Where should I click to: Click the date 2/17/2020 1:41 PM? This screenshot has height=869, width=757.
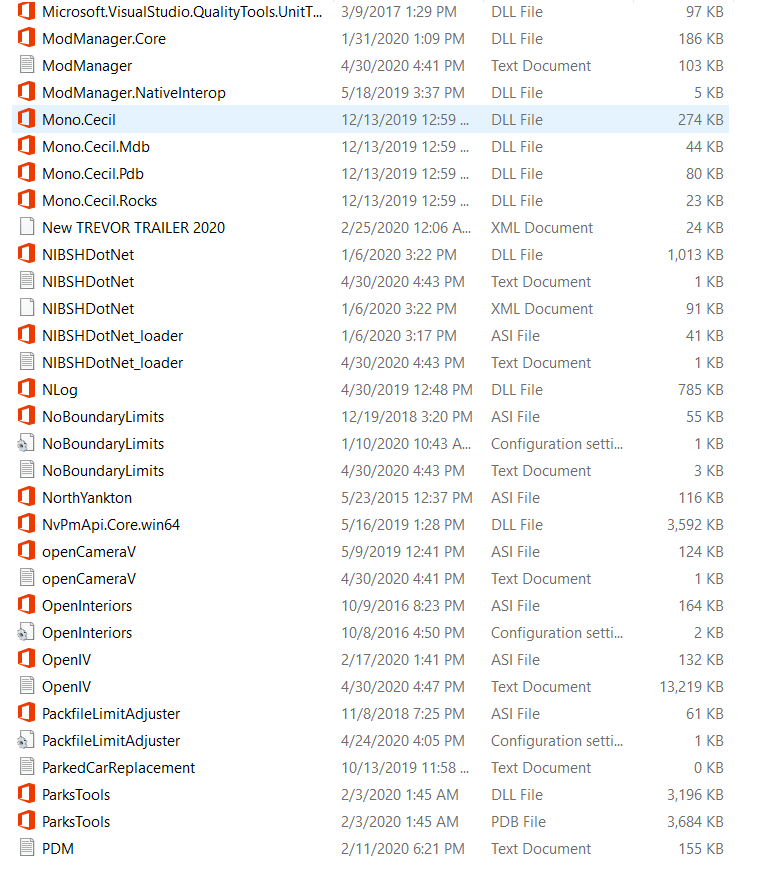pyautogui.click(x=403, y=660)
